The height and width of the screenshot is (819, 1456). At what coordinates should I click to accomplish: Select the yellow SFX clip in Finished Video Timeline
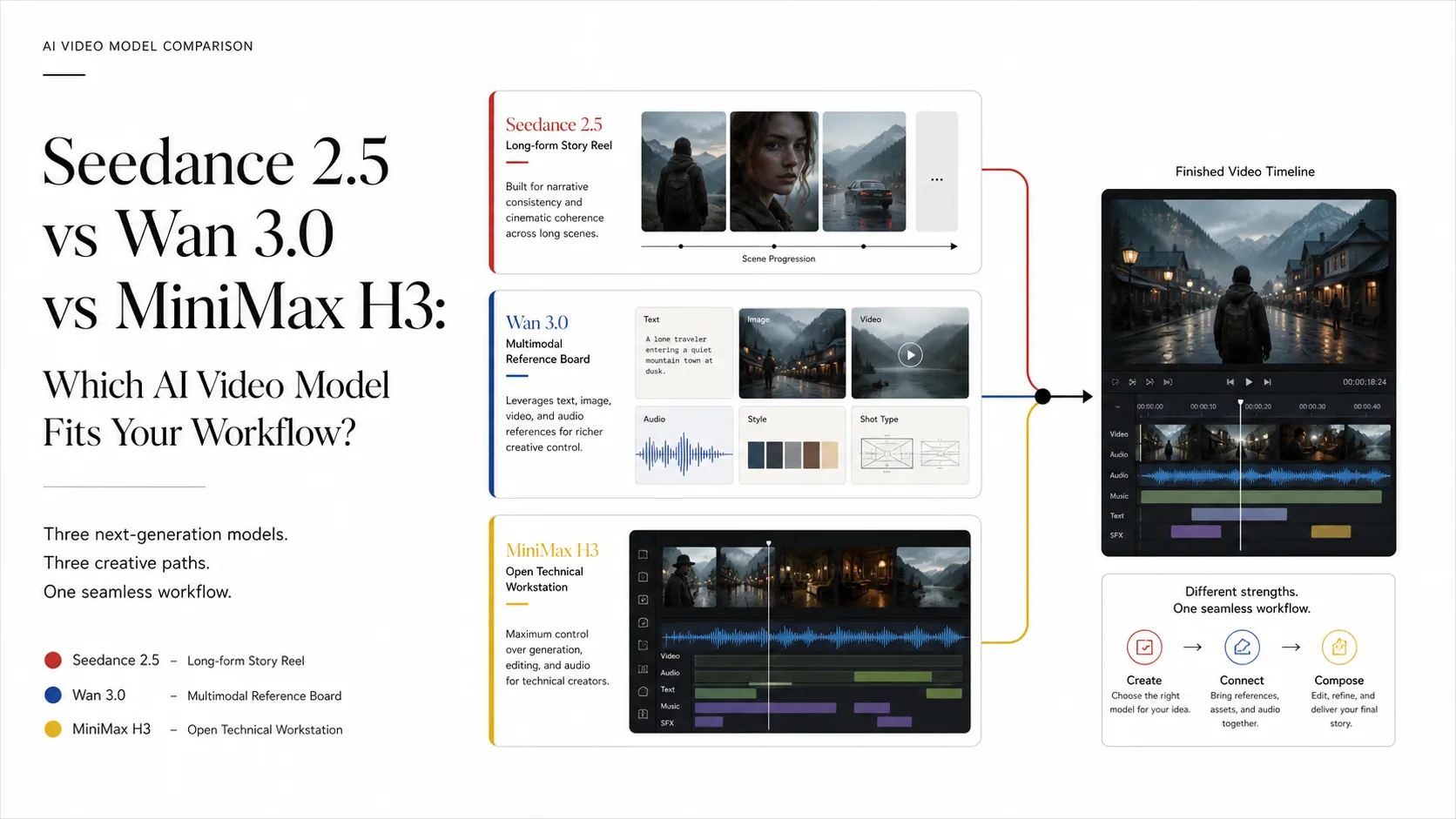pos(1331,532)
